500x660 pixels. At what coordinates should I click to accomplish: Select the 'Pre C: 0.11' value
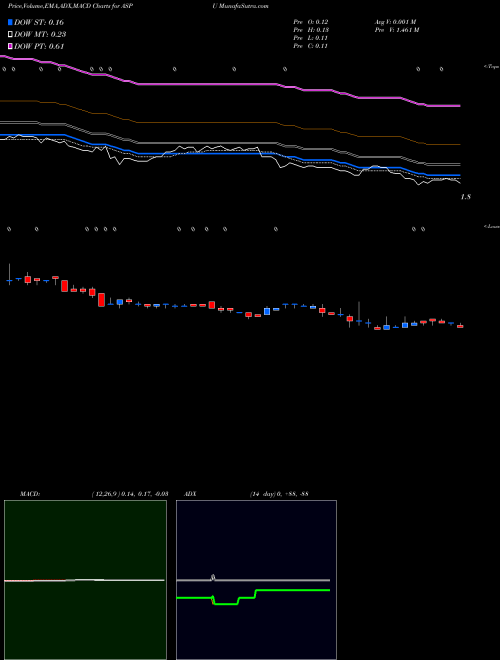point(311,46)
